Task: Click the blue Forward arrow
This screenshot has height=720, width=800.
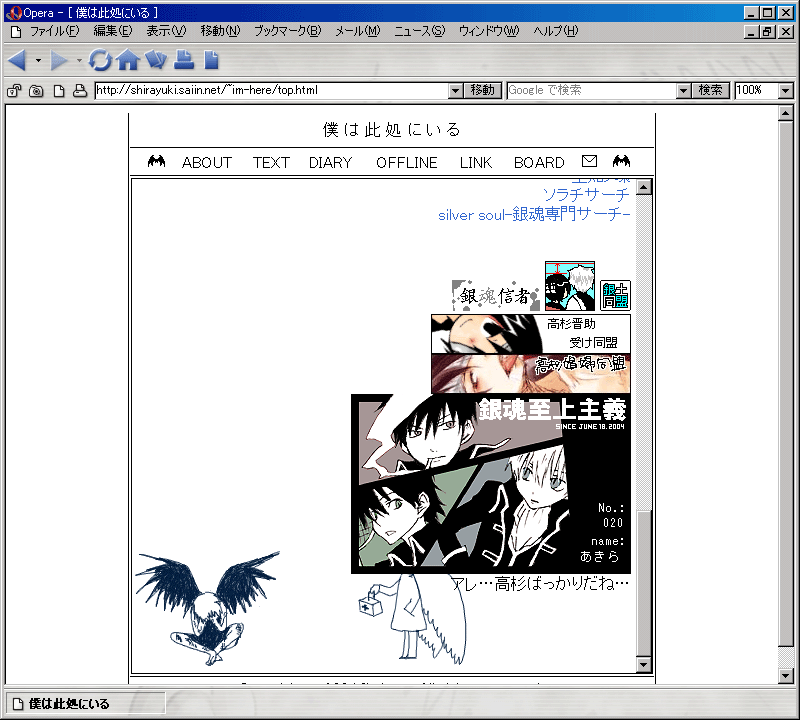Action: pos(59,61)
